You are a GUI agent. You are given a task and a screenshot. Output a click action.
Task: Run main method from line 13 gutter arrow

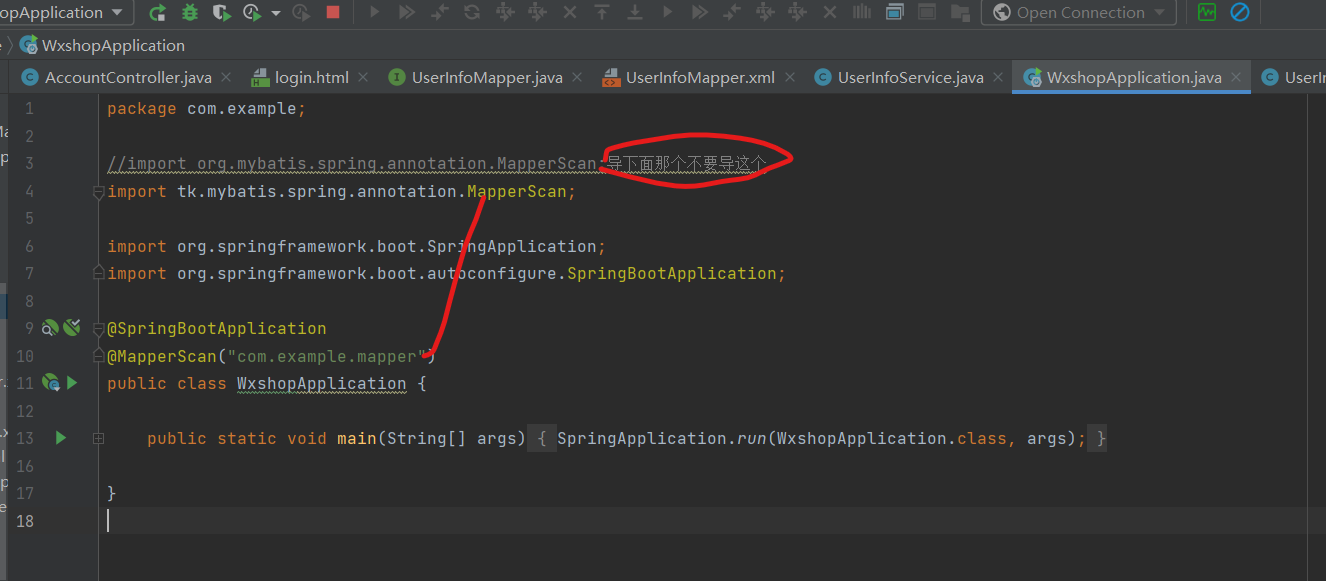click(61, 437)
